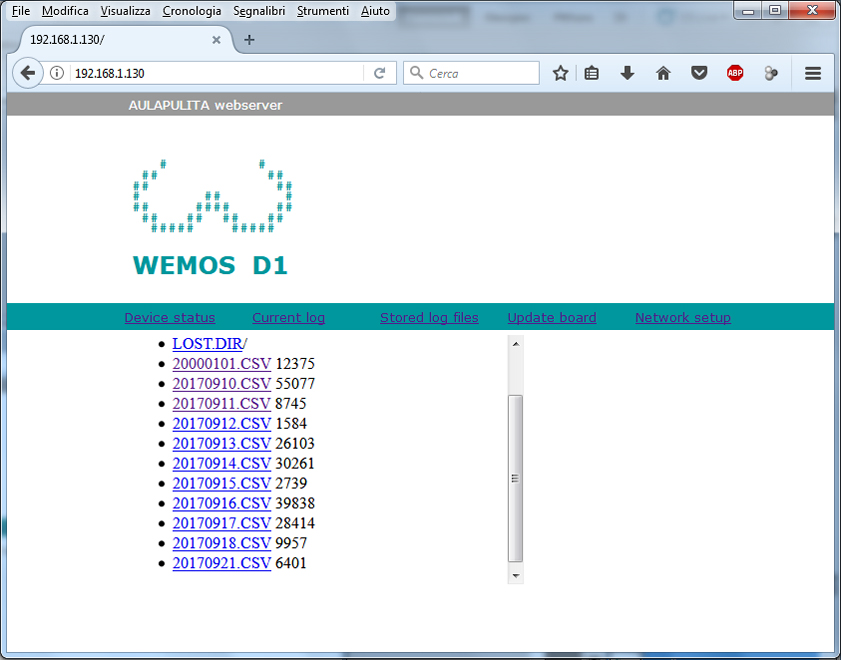Go back with the browser back arrow
Screen dimensions: 841x660
[28, 73]
